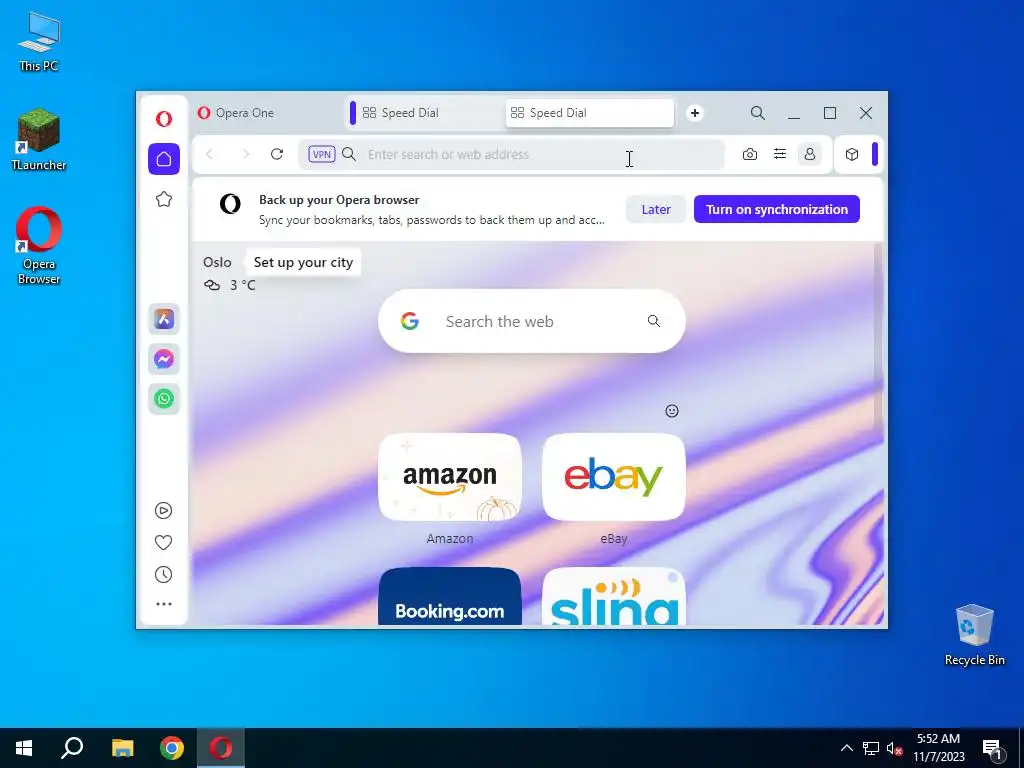This screenshot has height=768, width=1024.
Task: Open Bookmarks star icon in sidebar
Action: (164, 199)
